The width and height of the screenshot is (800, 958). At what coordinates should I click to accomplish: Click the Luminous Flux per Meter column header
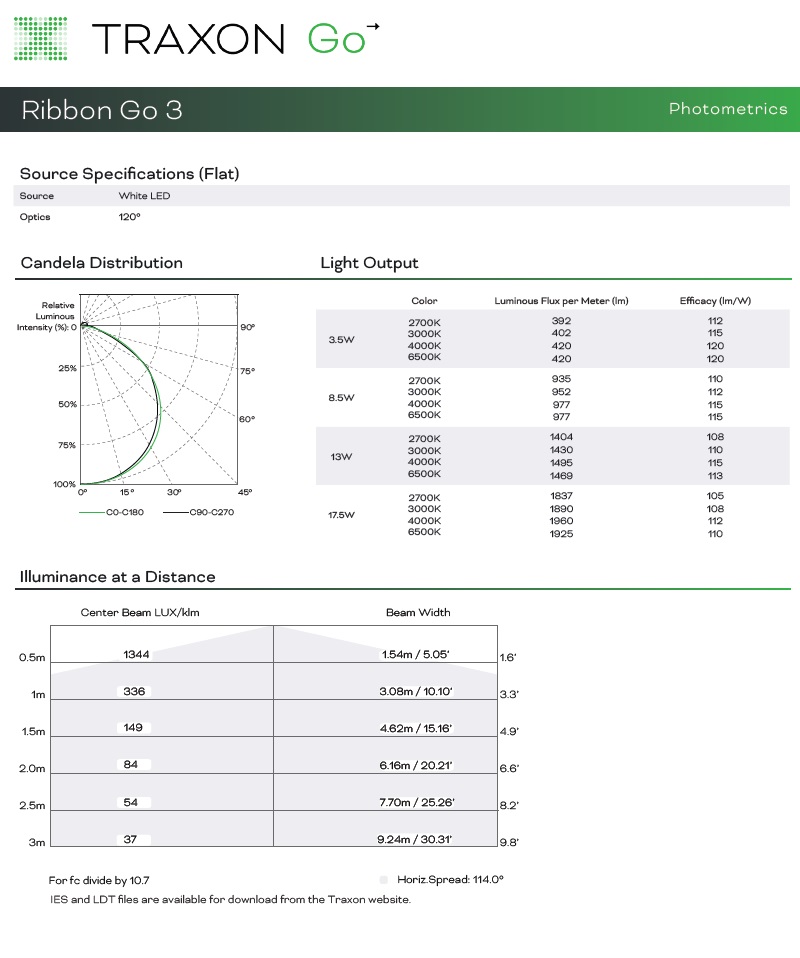561,301
